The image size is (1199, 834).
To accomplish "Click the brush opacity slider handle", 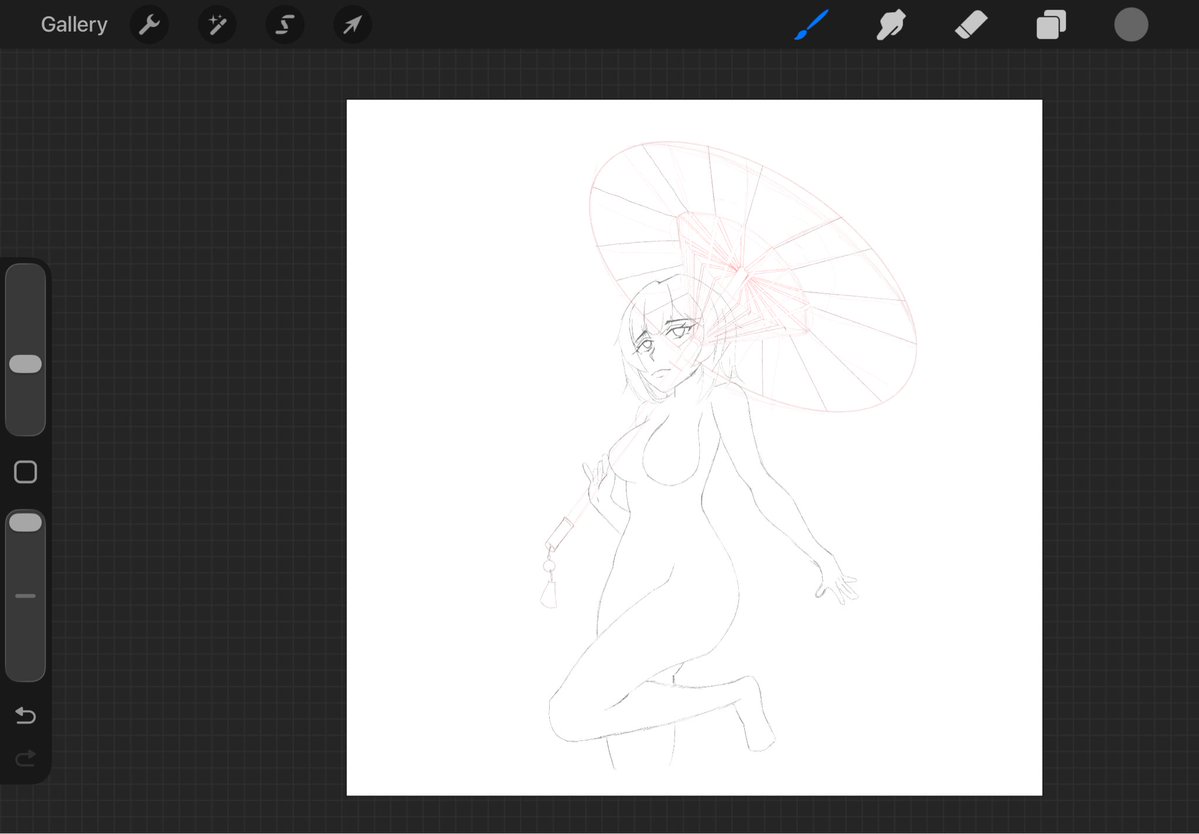I will point(25,523).
